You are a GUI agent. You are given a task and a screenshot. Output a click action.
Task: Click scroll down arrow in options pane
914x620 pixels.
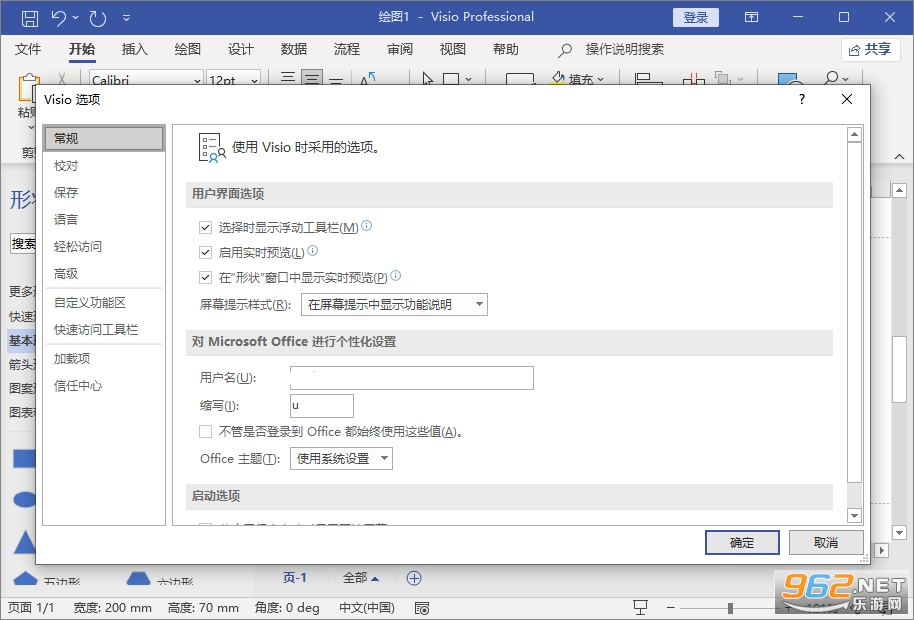tap(855, 515)
